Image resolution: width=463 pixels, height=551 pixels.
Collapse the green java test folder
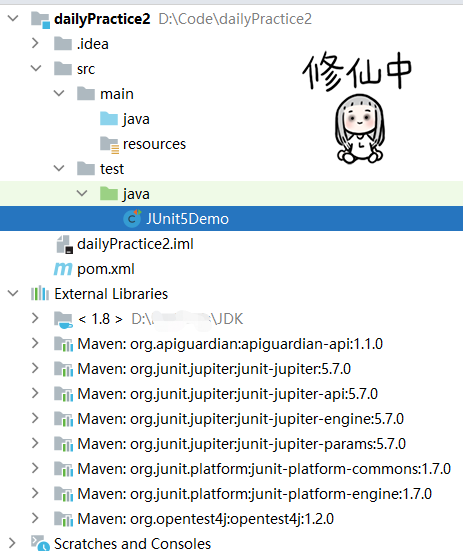82,193
